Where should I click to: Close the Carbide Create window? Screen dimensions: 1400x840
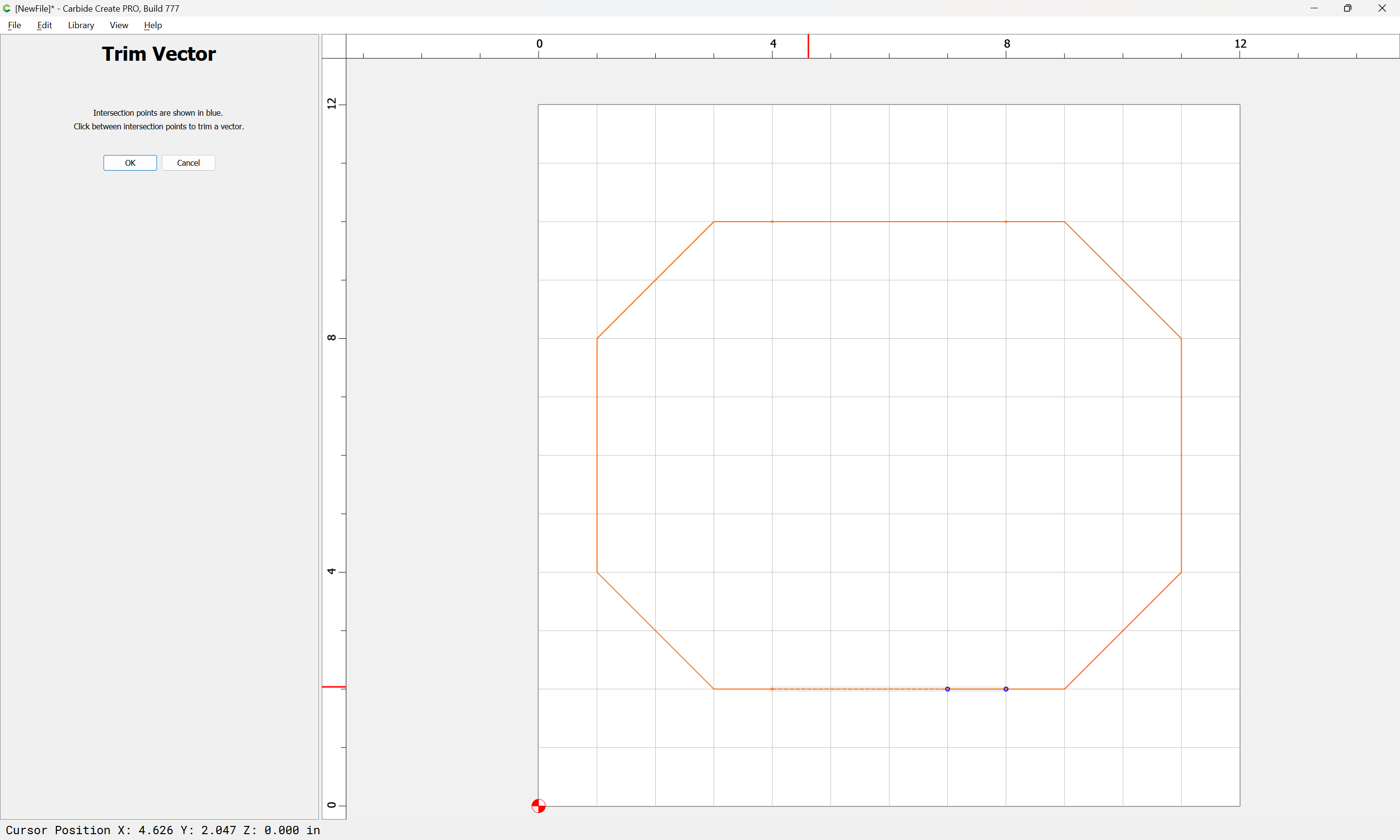pos(1382,8)
